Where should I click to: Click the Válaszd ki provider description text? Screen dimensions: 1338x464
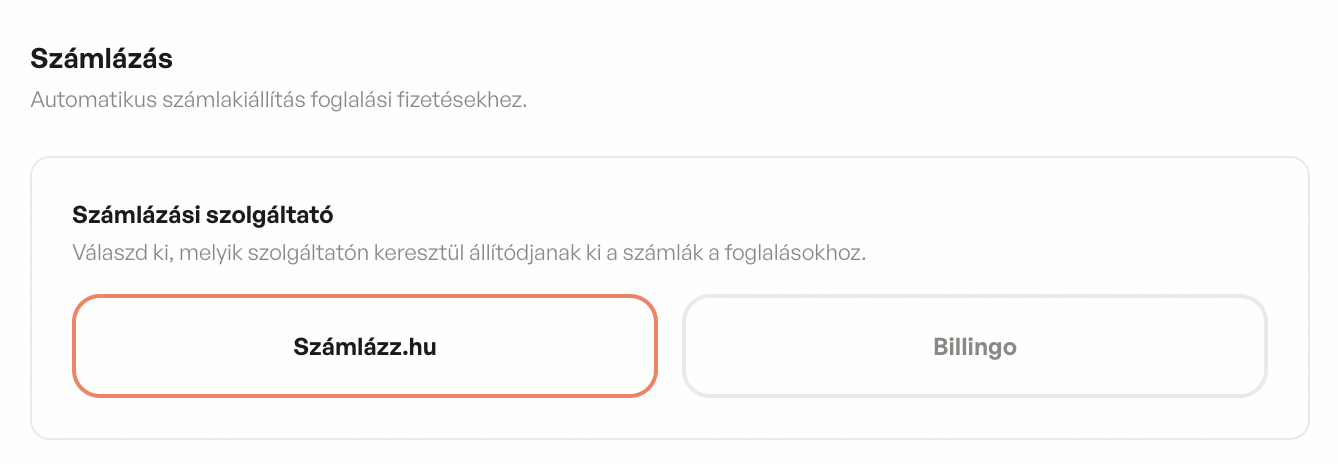click(468, 252)
